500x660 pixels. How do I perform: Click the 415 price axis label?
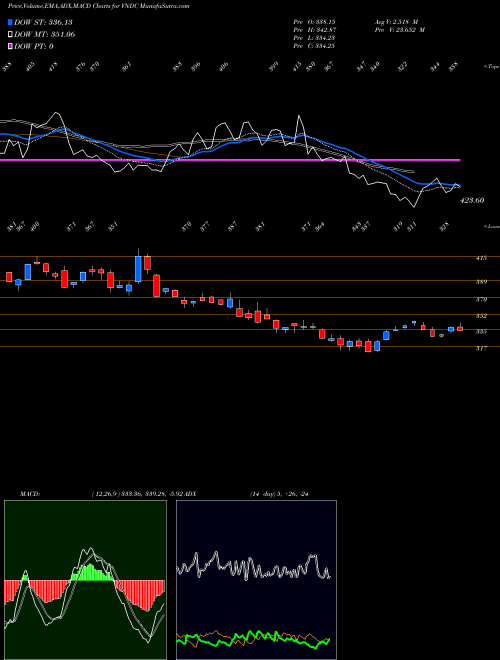coord(481,258)
